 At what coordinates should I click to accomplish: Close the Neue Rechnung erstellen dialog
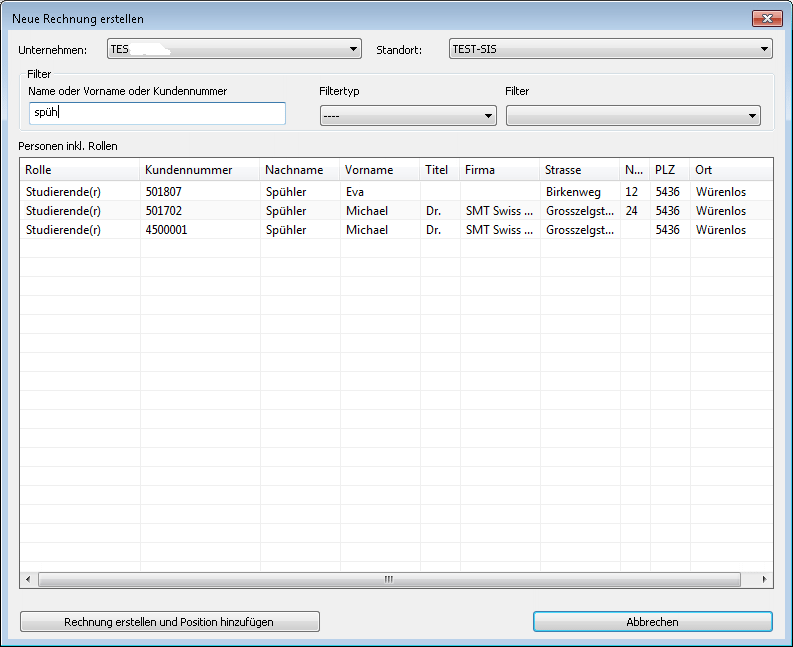pyautogui.click(x=768, y=18)
